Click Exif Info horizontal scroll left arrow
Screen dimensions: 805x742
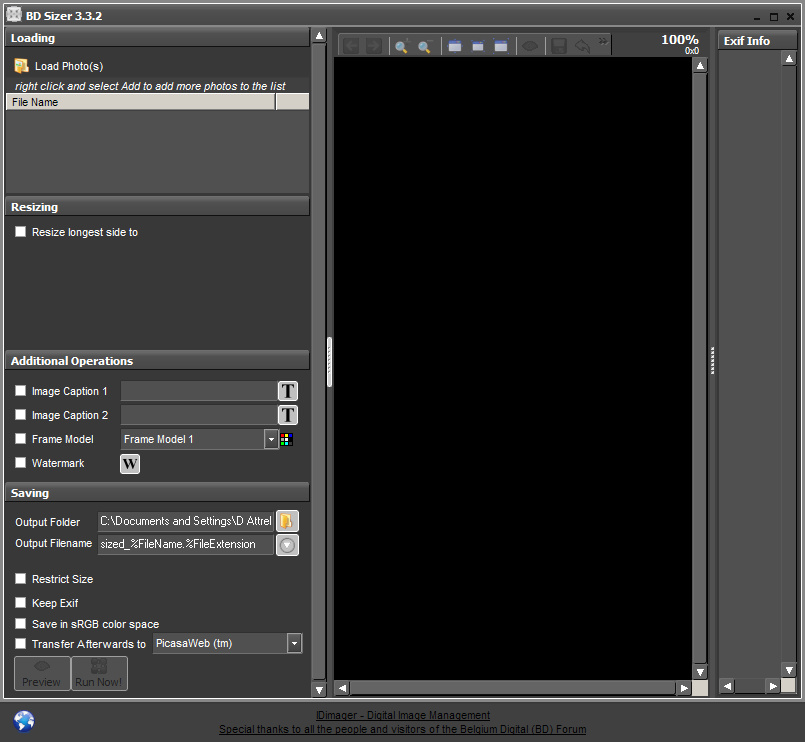[727, 686]
